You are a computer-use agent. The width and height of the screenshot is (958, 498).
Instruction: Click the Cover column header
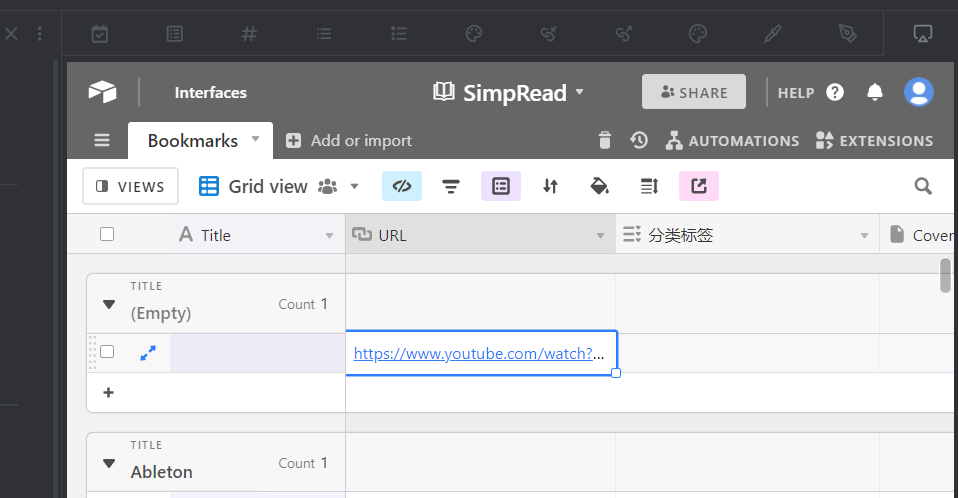pyautogui.click(x=916, y=235)
